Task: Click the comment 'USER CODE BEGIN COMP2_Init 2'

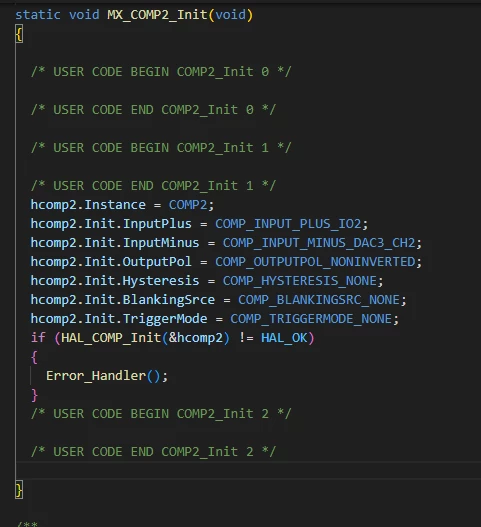Action: tap(161, 413)
